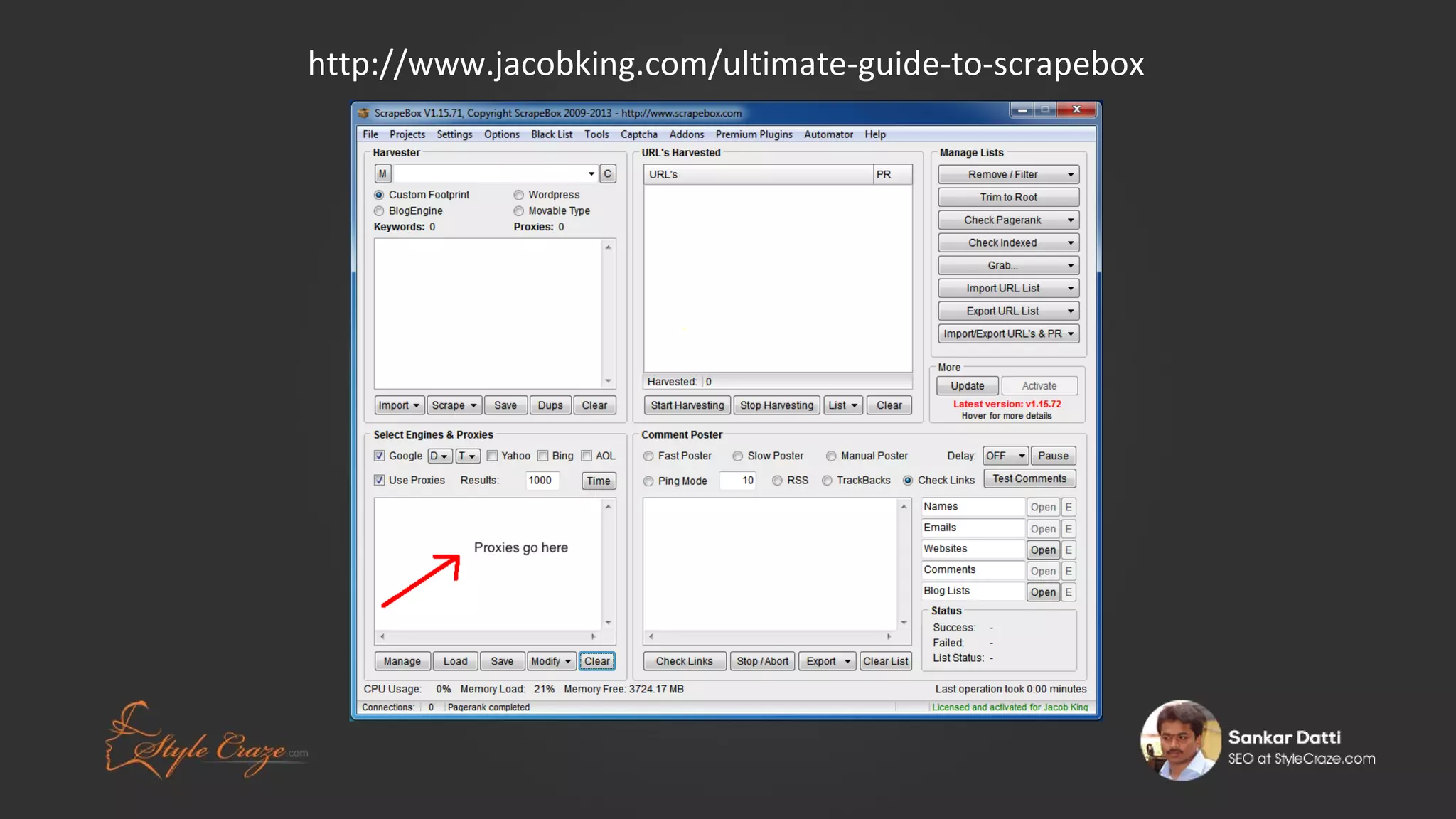Open the Websites file

[x=1043, y=550]
